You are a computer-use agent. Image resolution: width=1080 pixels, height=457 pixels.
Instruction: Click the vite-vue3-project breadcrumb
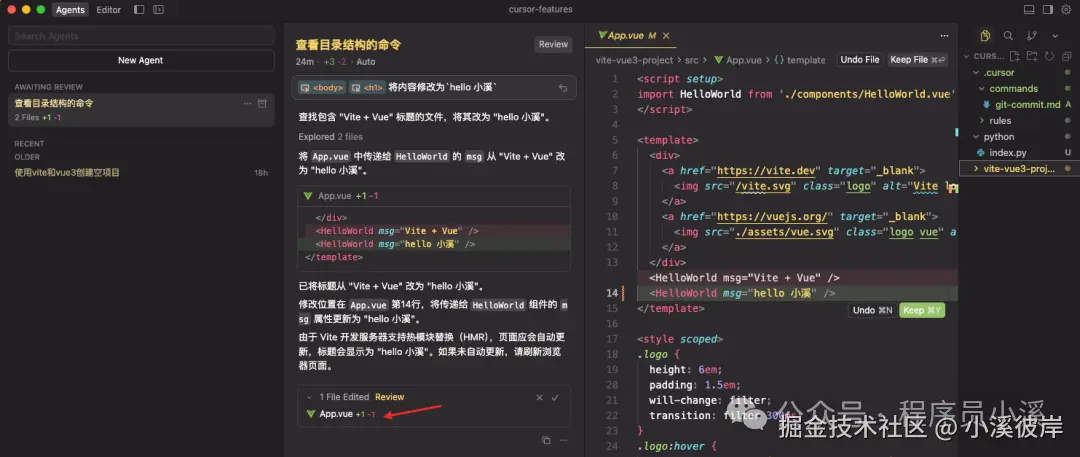[x=634, y=60]
